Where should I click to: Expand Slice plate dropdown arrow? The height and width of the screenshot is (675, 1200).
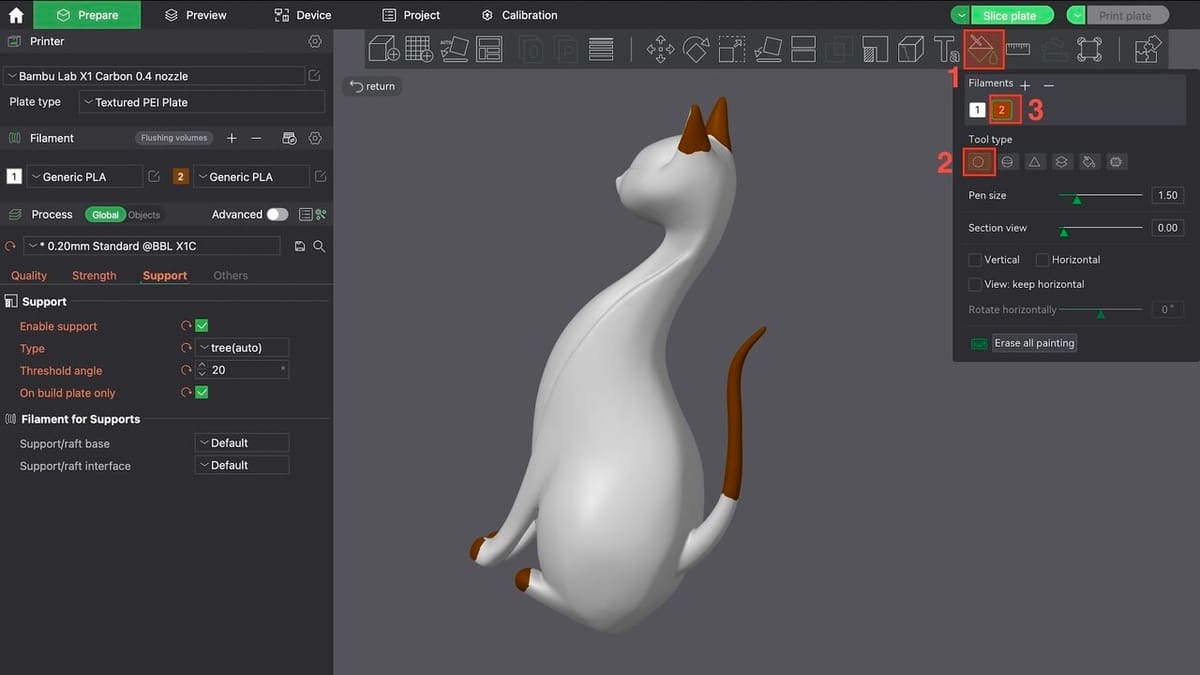click(x=960, y=15)
